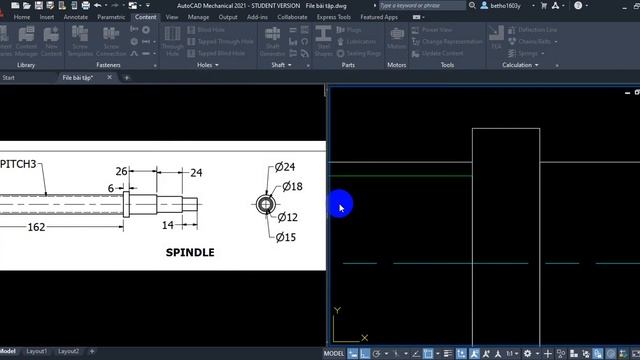Click Change Representation
The image size is (640, 360).
click(x=447, y=42)
